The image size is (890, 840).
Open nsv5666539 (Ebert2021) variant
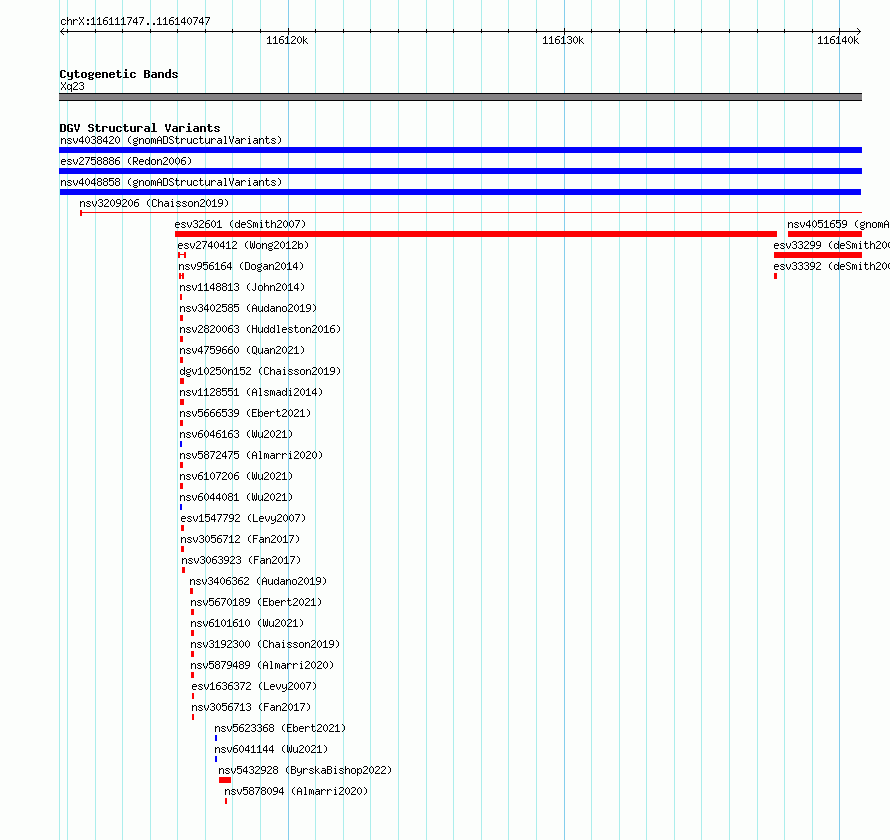coord(245,413)
